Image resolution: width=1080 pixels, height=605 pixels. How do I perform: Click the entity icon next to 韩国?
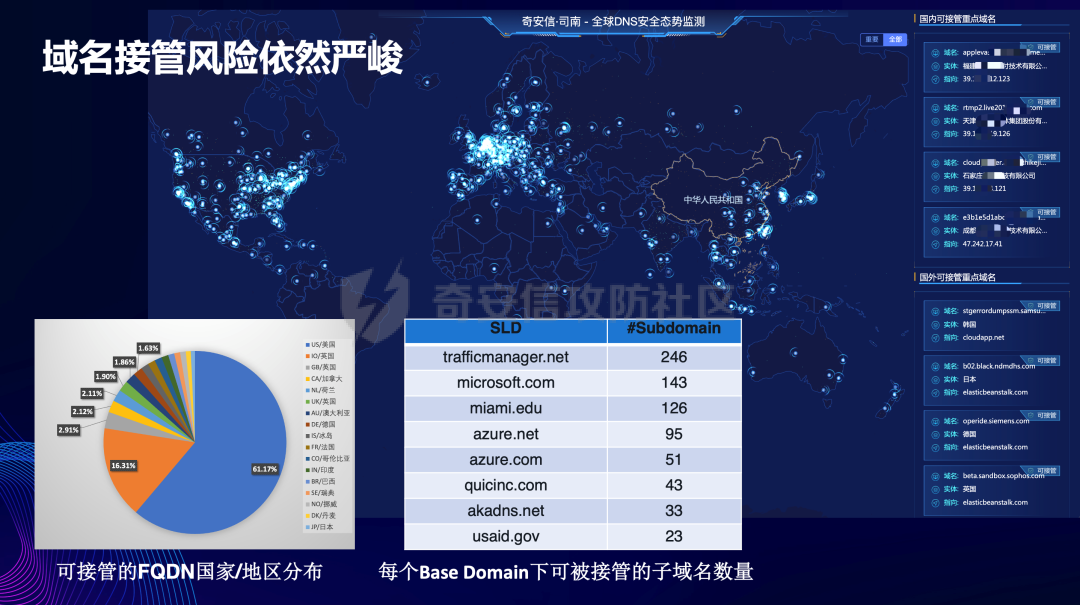tap(935, 325)
